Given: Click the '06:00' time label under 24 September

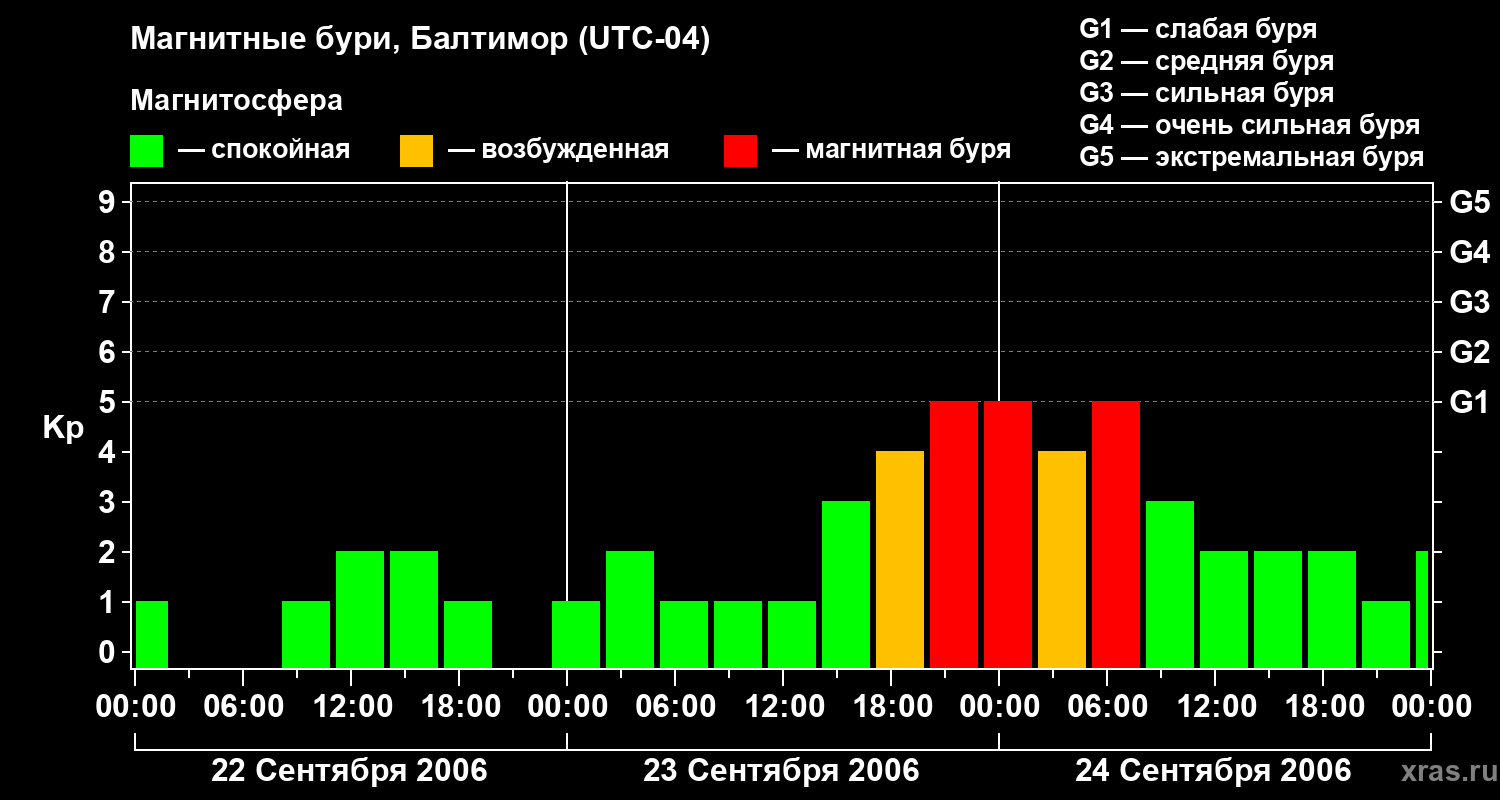Looking at the screenshot, I should pos(1107,707).
